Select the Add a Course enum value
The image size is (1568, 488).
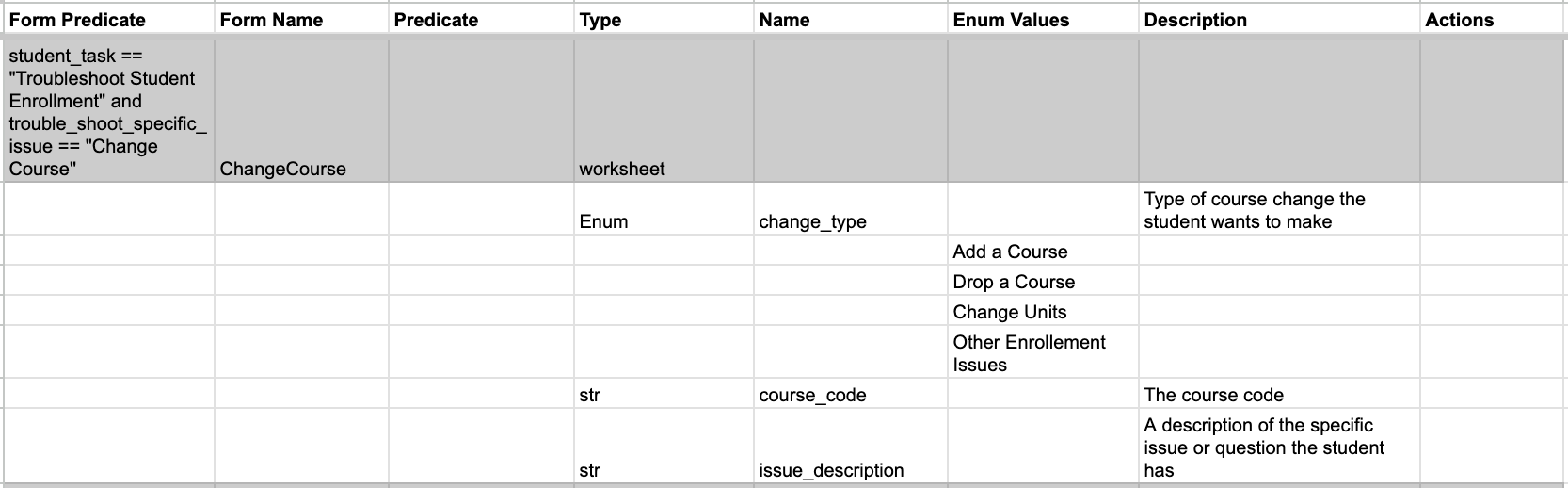click(1010, 252)
